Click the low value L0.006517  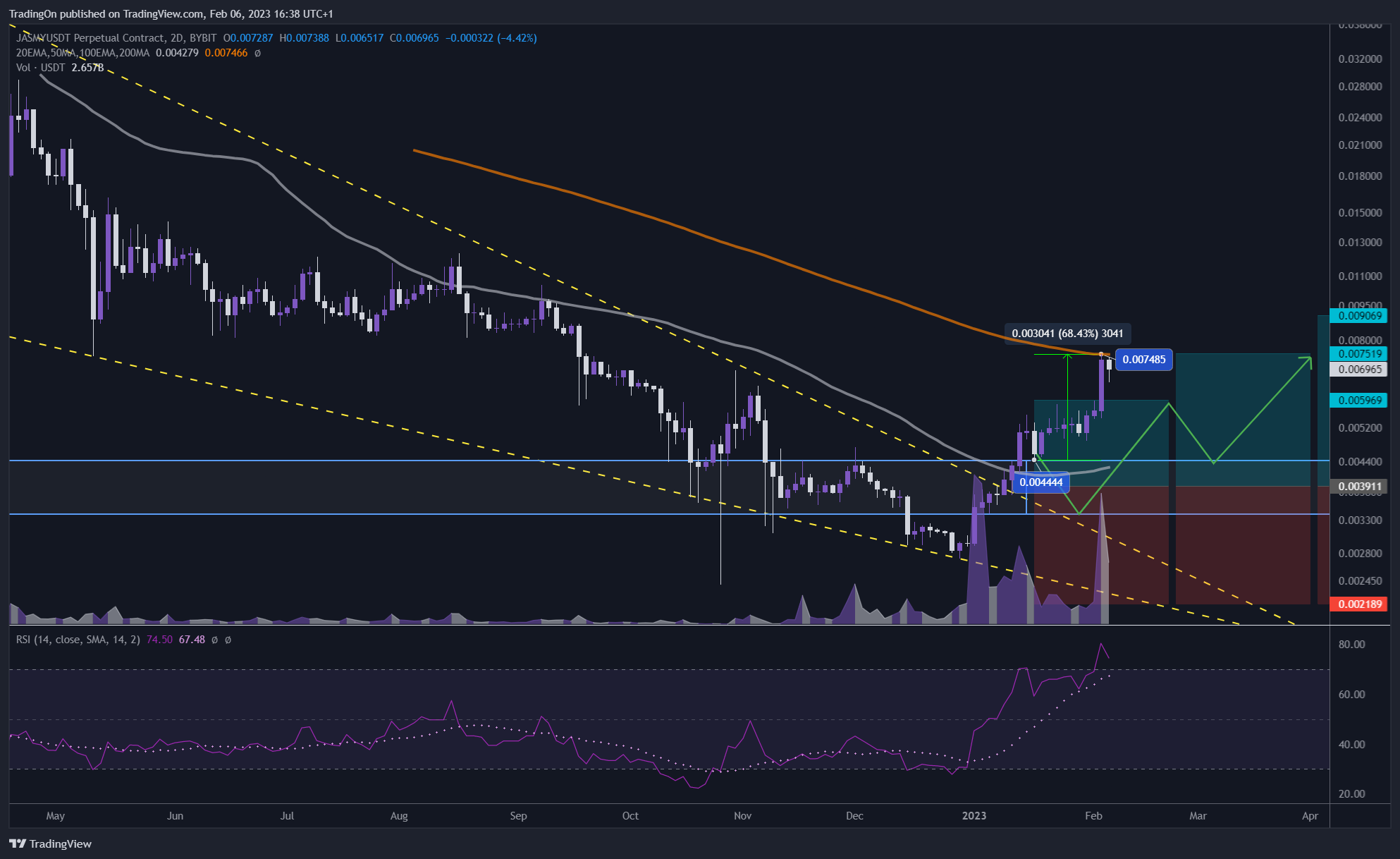click(x=360, y=38)
